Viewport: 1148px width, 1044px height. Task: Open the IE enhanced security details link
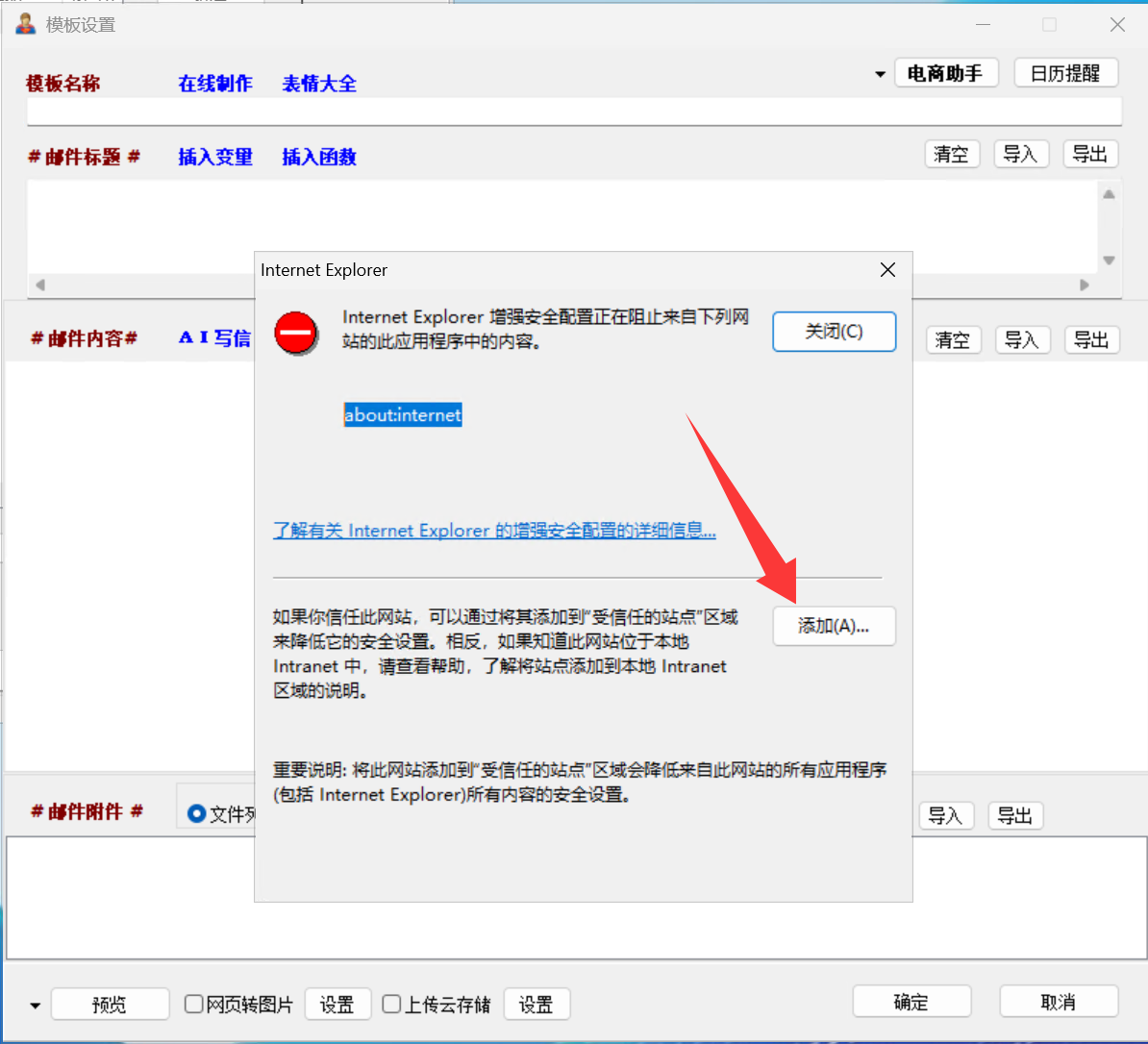494,531
